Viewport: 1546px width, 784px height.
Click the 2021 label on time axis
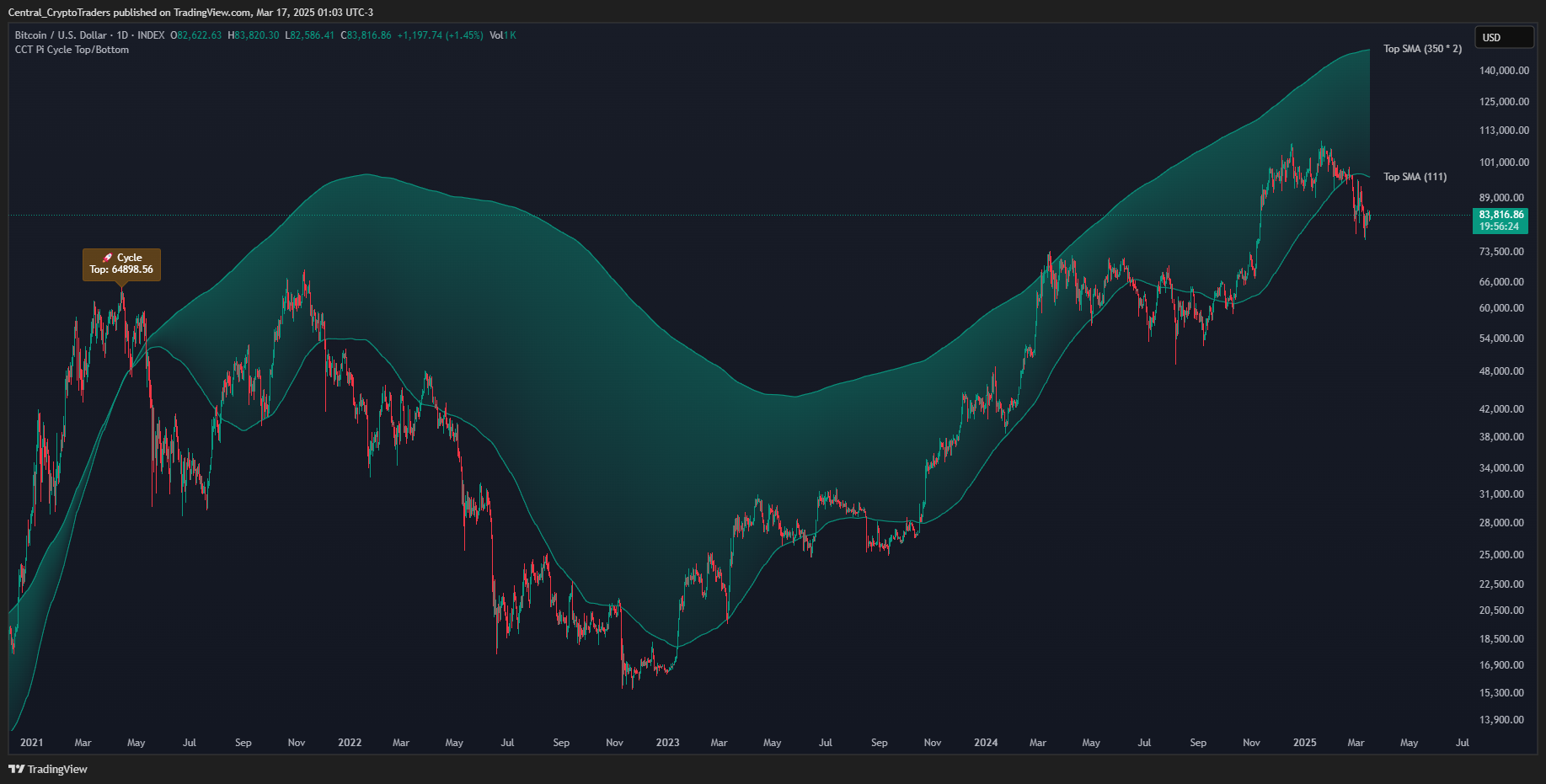coord(31,743)
